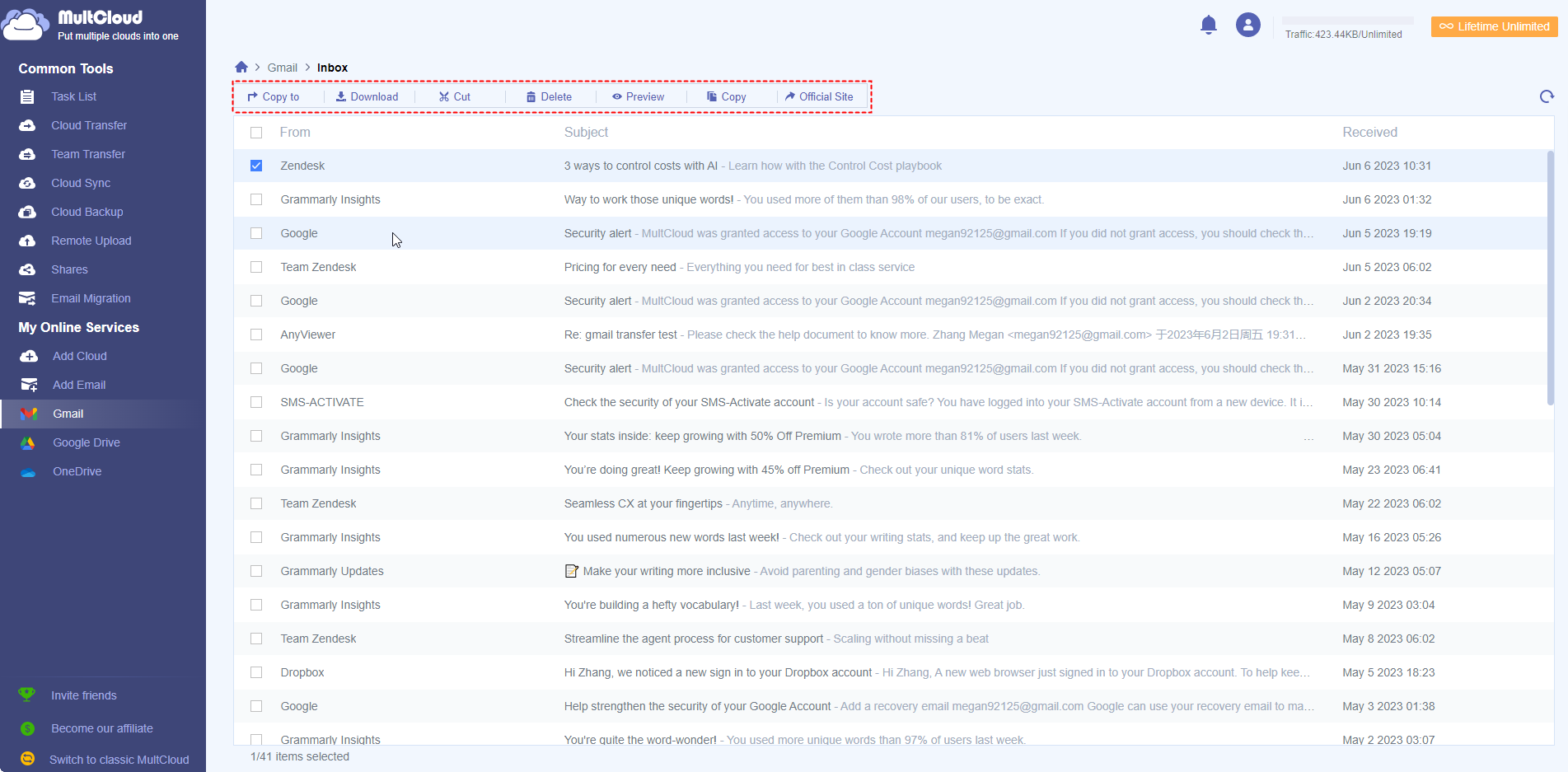Click the Gmail logo icon in sidebar

pos(29,414)
